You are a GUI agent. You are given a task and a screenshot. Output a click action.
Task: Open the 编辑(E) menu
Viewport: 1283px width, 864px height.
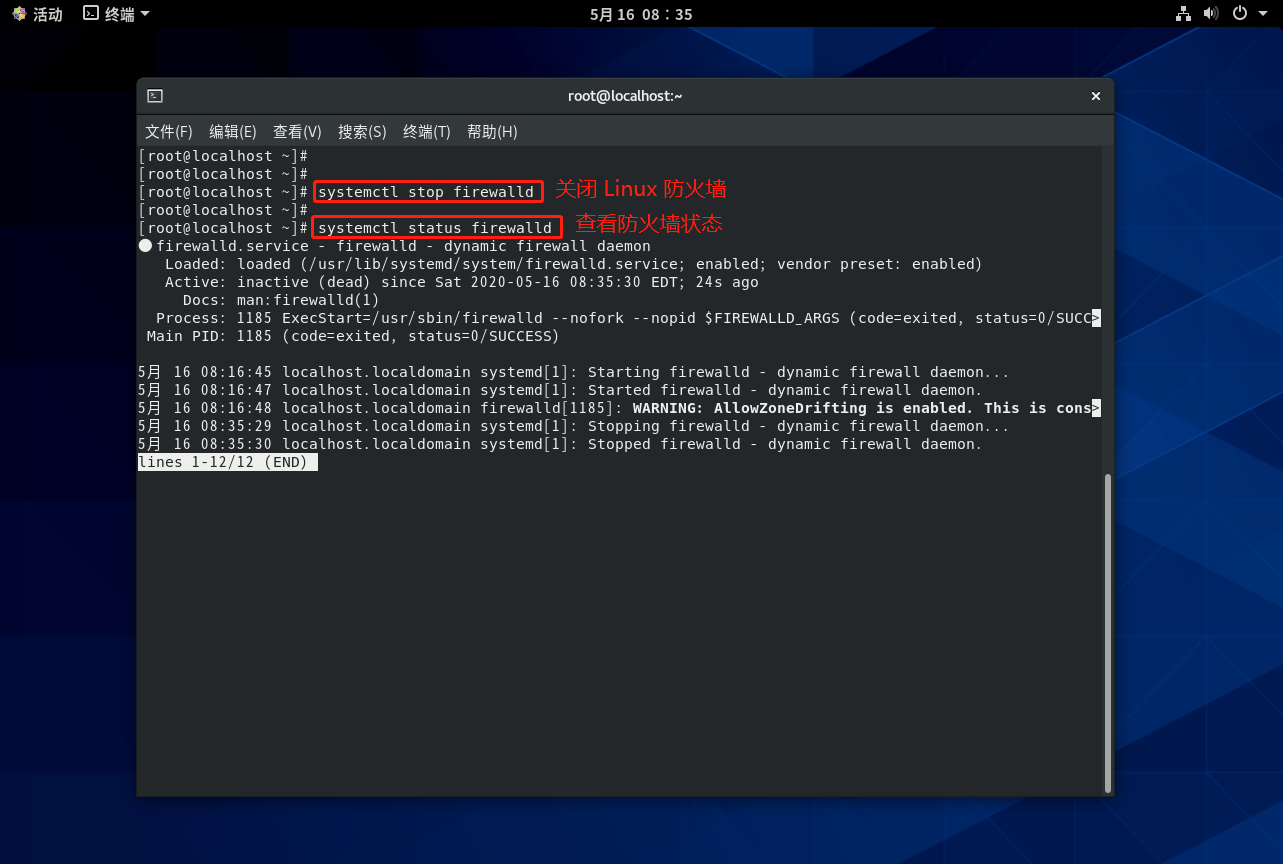(x=233, y=132)
